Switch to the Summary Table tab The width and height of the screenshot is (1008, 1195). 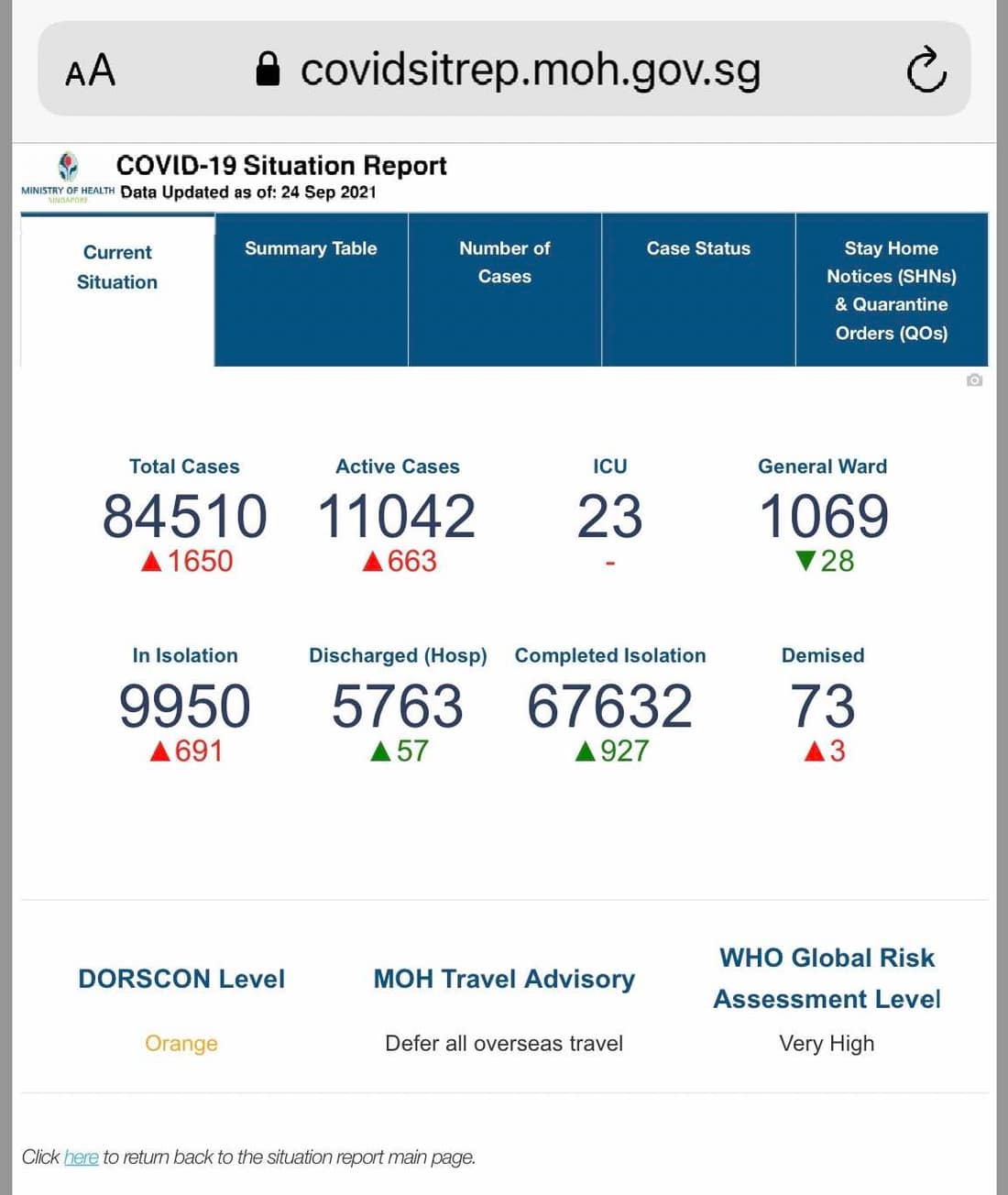click(x=311, y=290)
